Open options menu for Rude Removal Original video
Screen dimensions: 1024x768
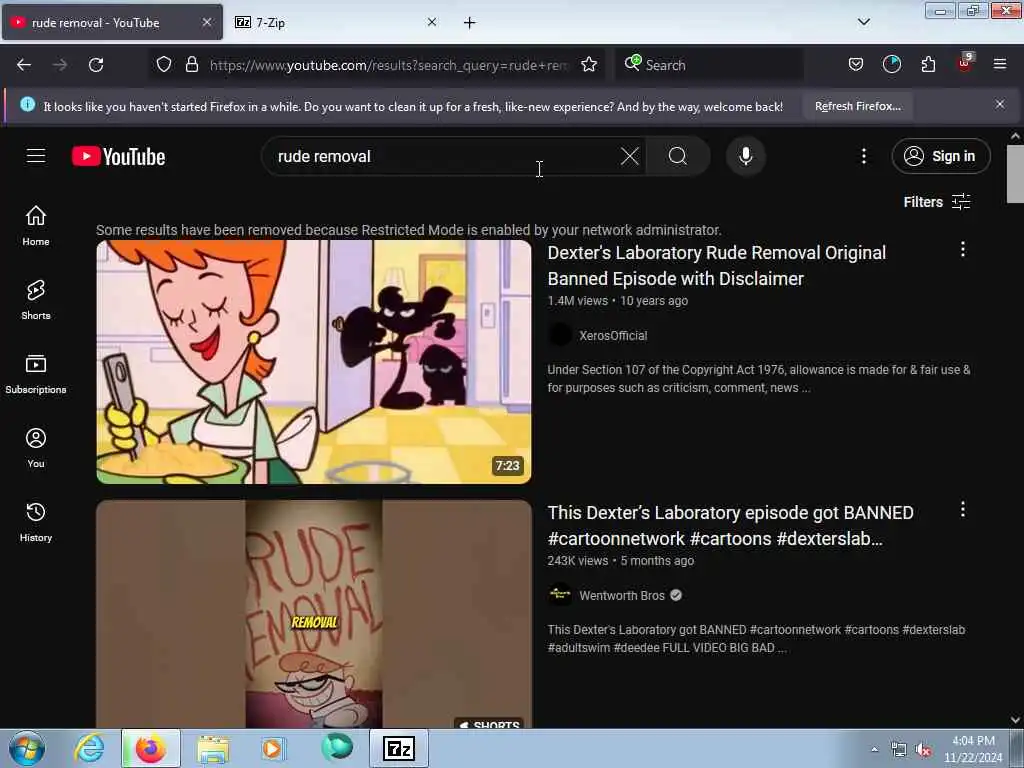[x=963, y=249]
